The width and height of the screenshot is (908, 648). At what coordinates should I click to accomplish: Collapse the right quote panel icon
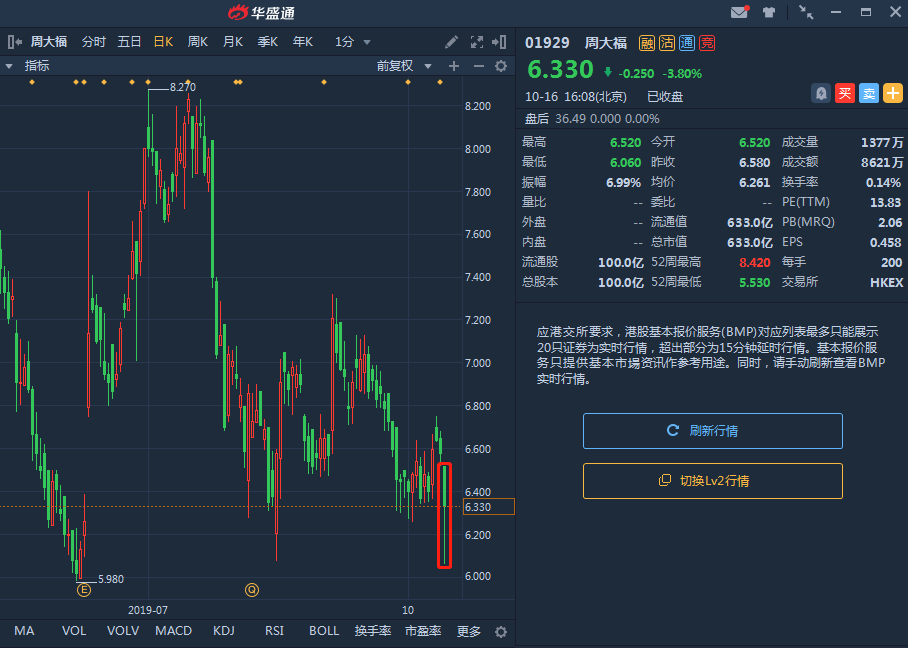[x=499, y=42]
